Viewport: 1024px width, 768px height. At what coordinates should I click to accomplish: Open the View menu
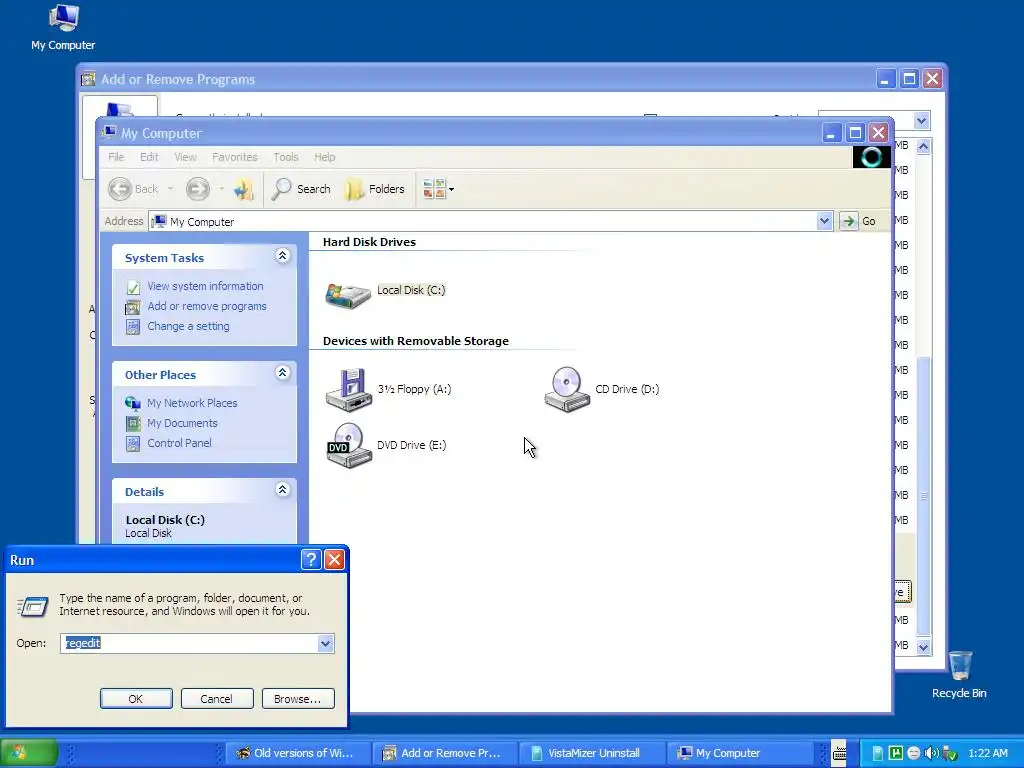185,157
